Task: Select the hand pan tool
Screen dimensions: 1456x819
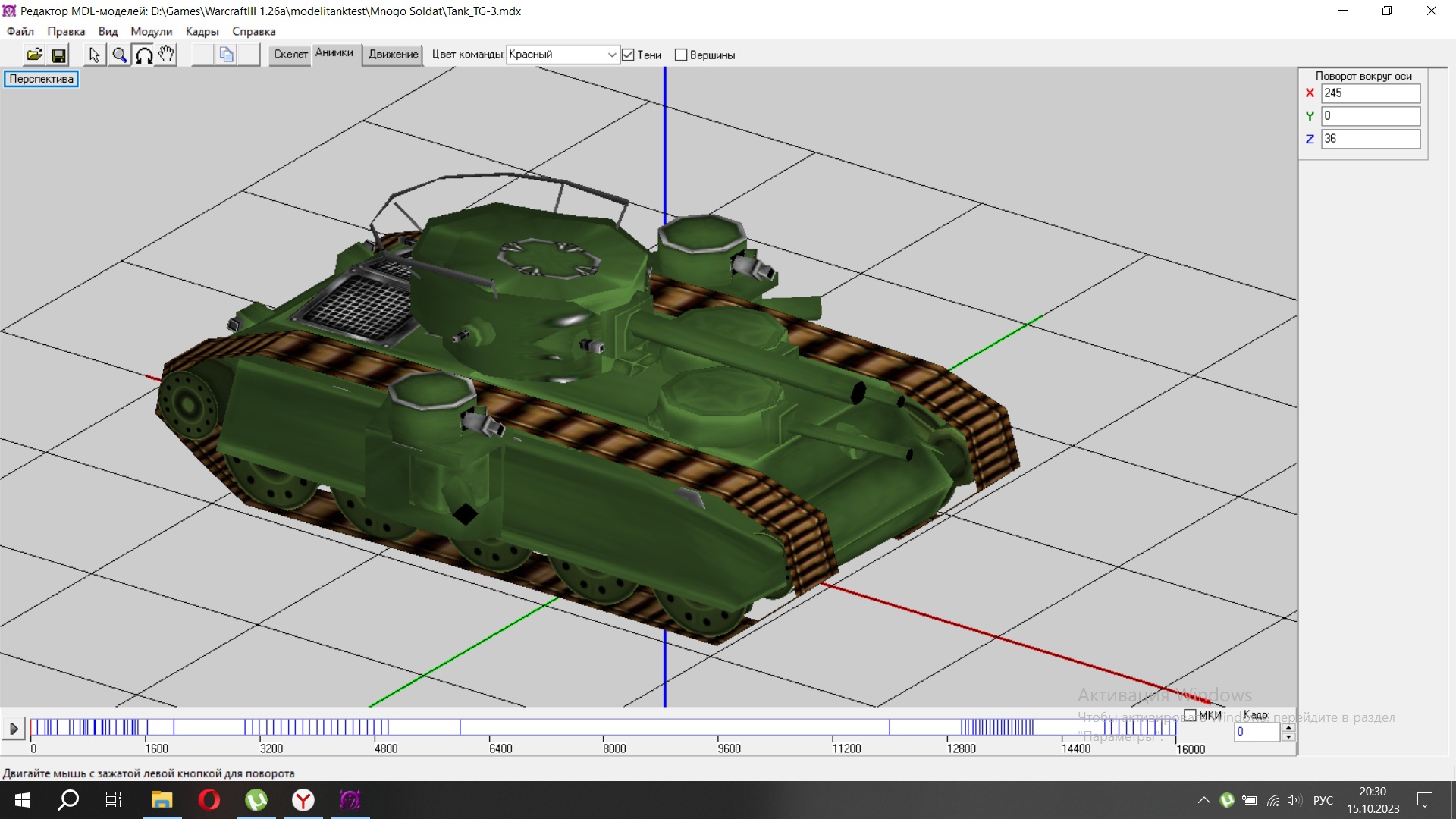Action: [167, 55]
